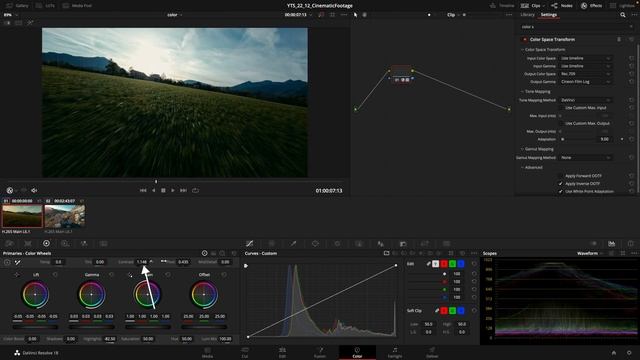
Task: Stop playback
Action: (x=163, y=191)
